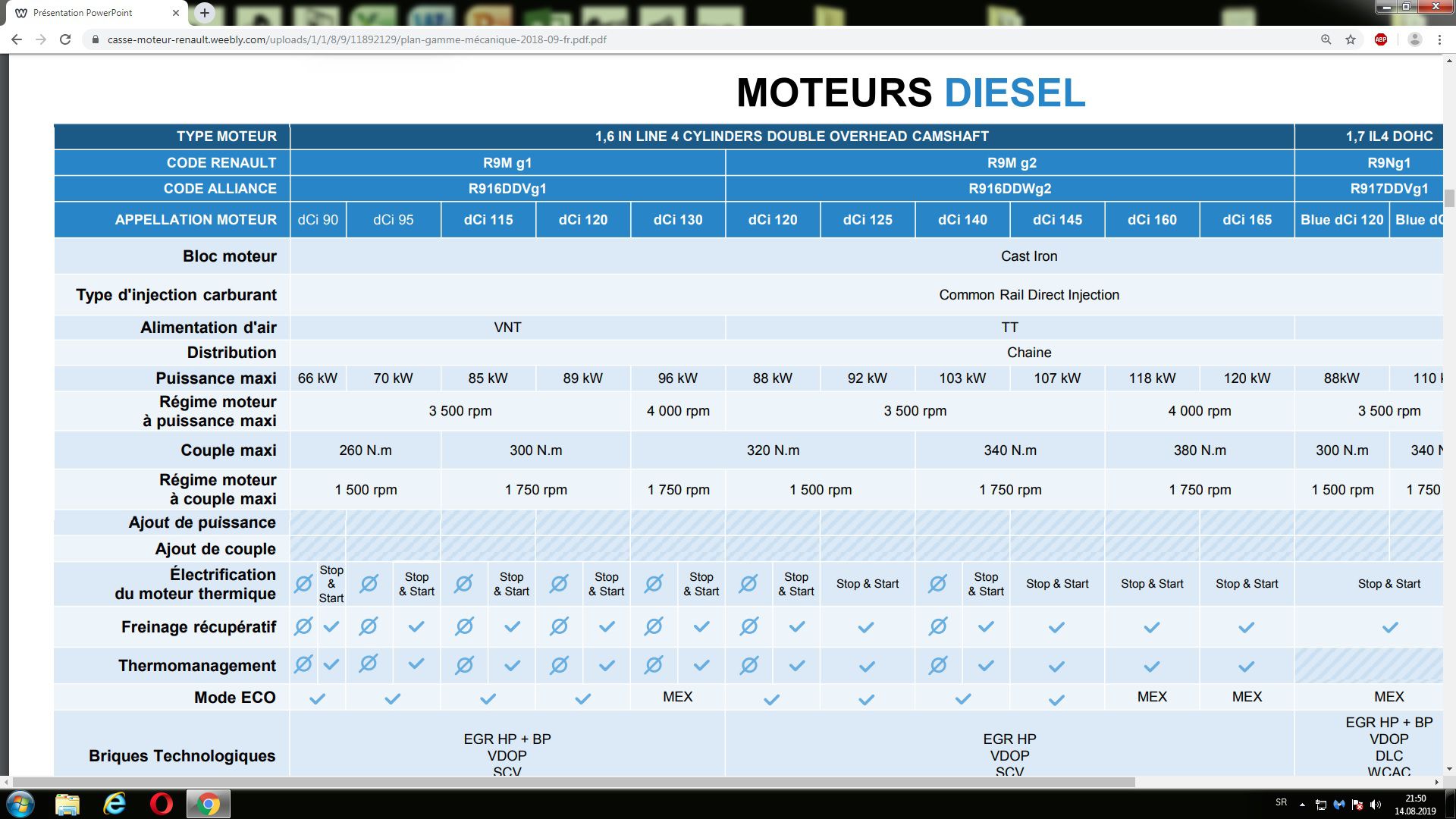Click the R916DDVg1 alliance code
The width and height of the screenshot is (1456, 819).
(x=507, y=189)
